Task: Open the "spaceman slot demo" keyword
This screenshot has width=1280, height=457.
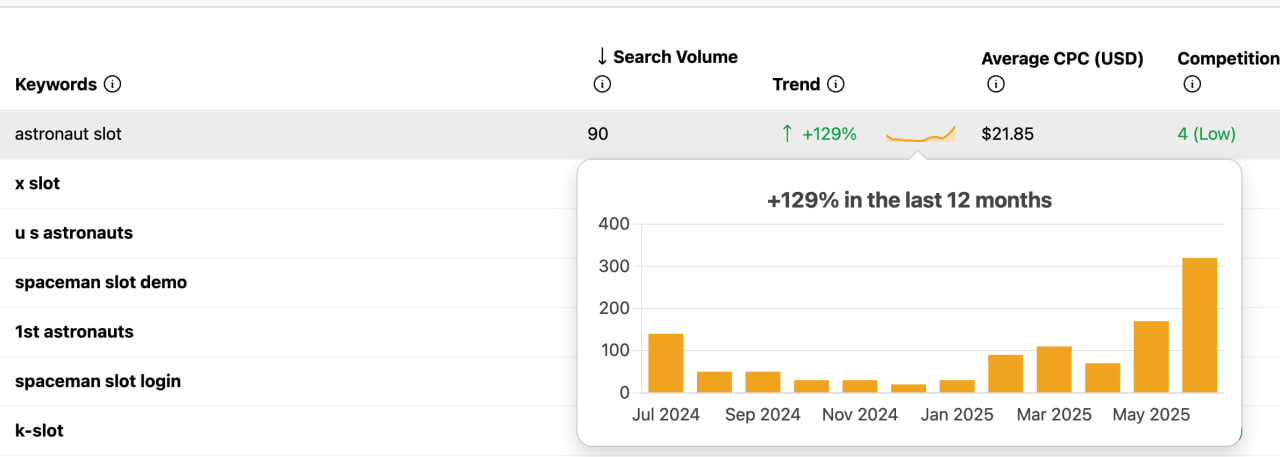Action: point(101,282)
